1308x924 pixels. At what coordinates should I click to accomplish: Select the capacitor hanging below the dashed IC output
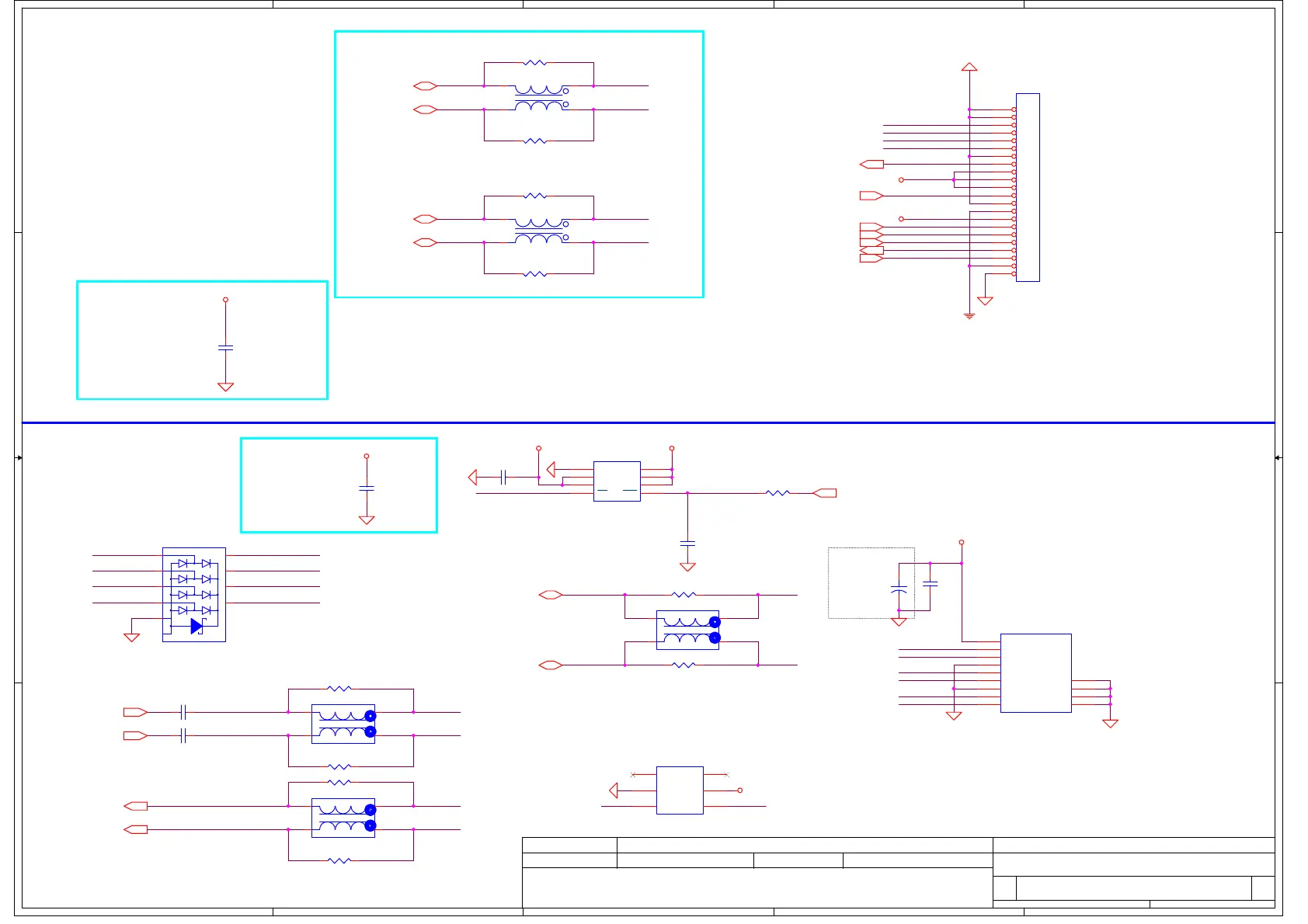[687, 543]
